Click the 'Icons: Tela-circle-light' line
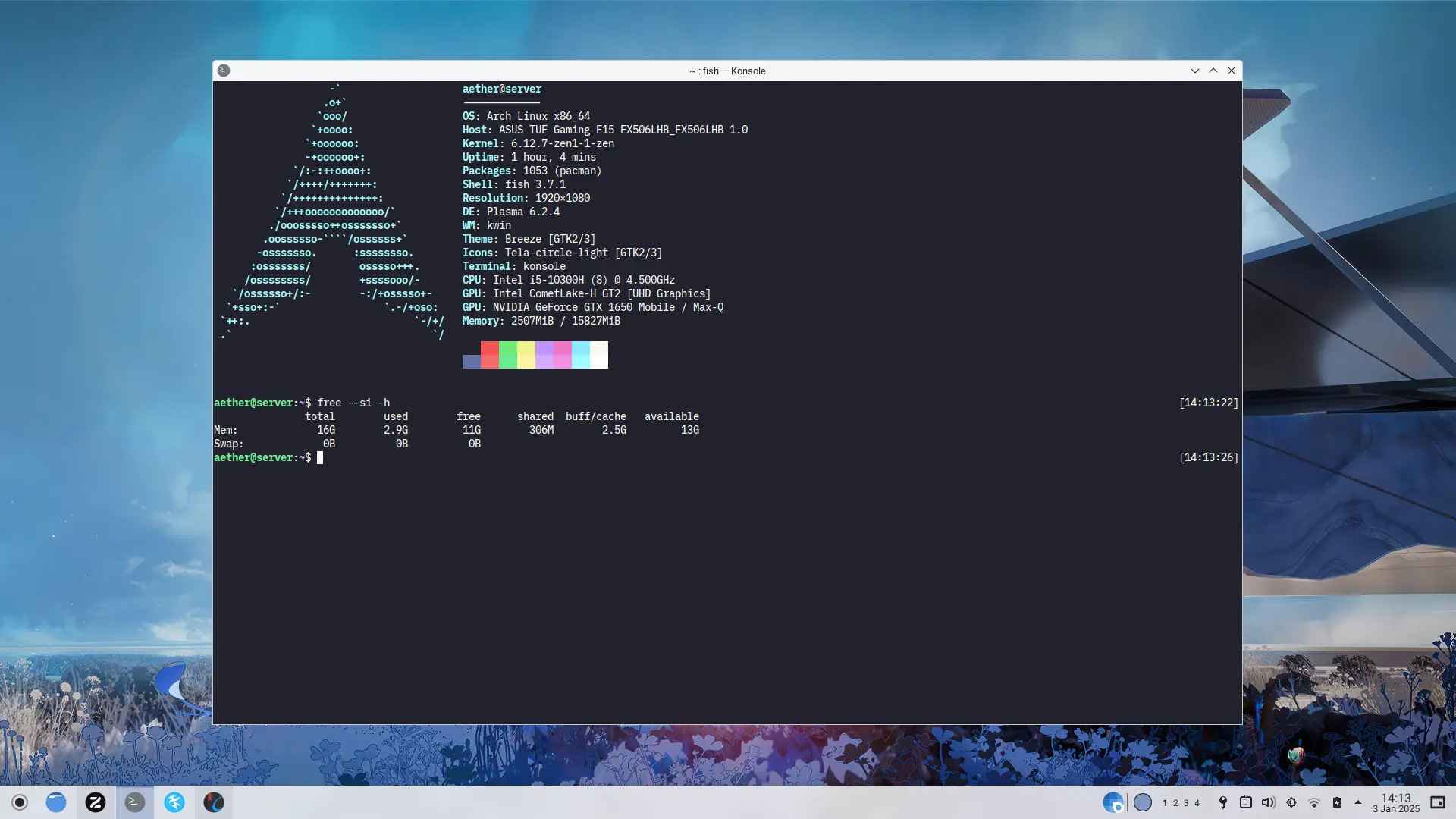Viewport: 1456px width, 819px height. coord(563,253)
